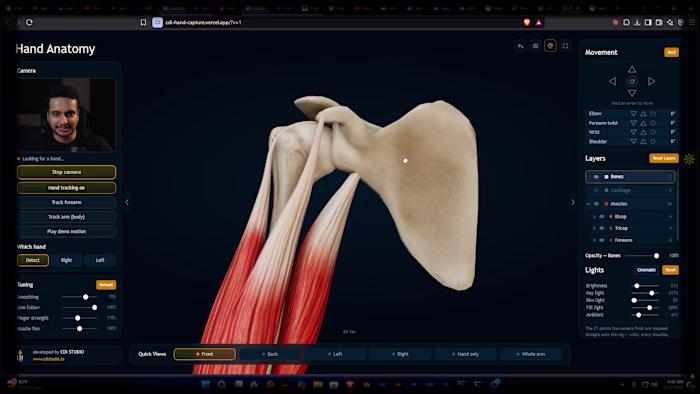Choose Detect under Which hand
Viewport: 700px width, 394px height.
coord(33,260)
